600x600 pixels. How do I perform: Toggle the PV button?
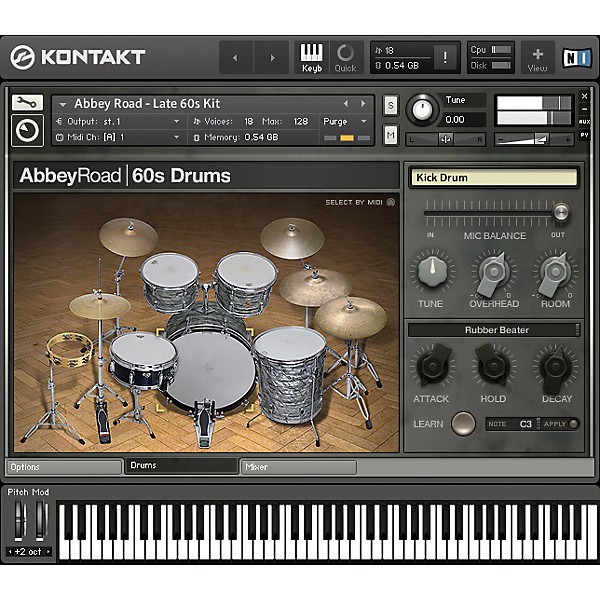(x=584, y=135)
